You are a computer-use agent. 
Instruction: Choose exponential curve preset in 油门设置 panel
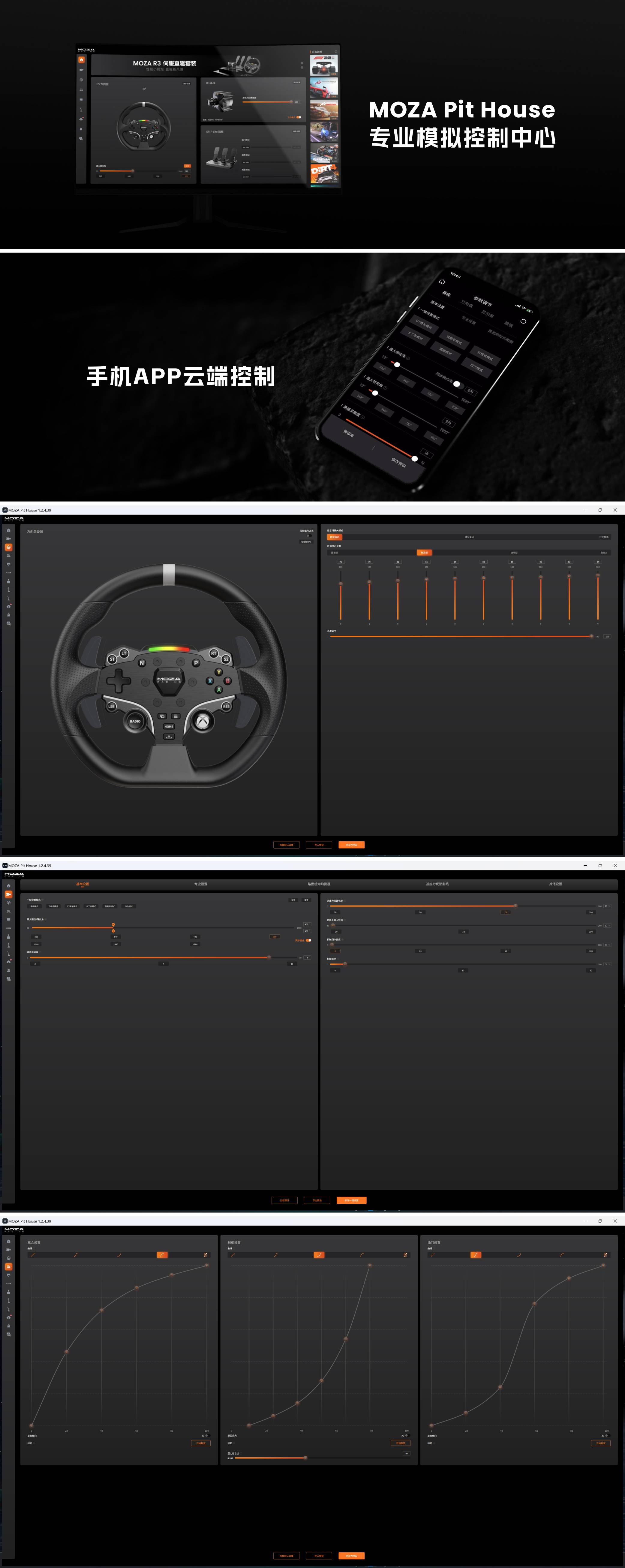coord(518,1255)
